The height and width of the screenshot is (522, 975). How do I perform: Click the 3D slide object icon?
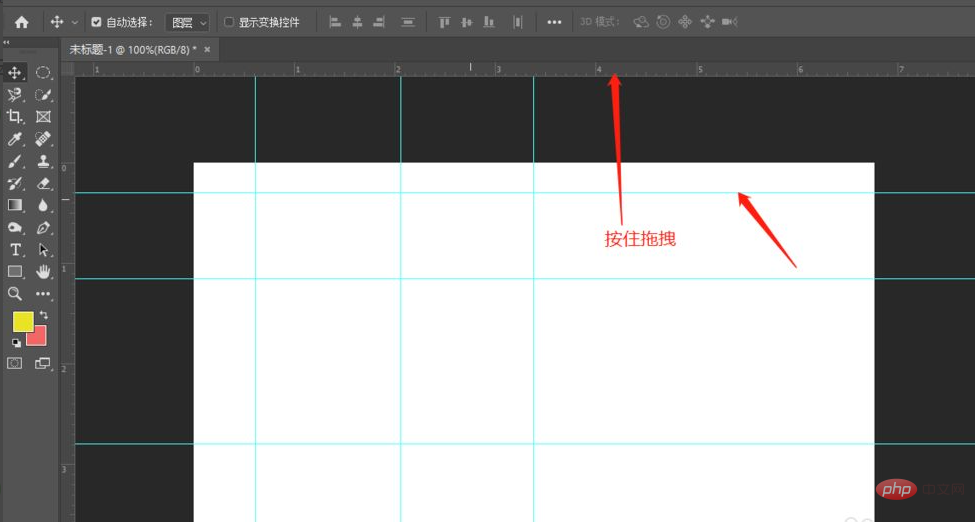[708, 22]
